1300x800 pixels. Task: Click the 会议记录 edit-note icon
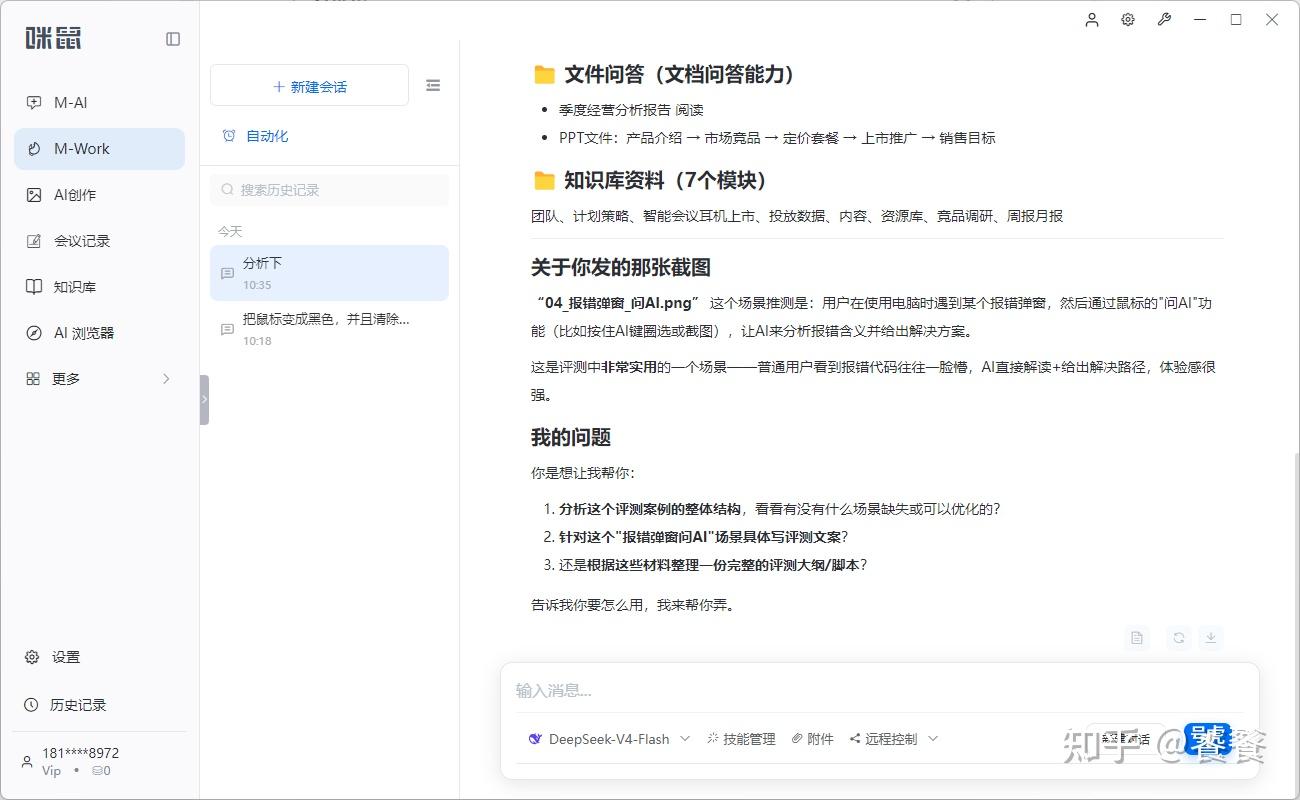34,241
